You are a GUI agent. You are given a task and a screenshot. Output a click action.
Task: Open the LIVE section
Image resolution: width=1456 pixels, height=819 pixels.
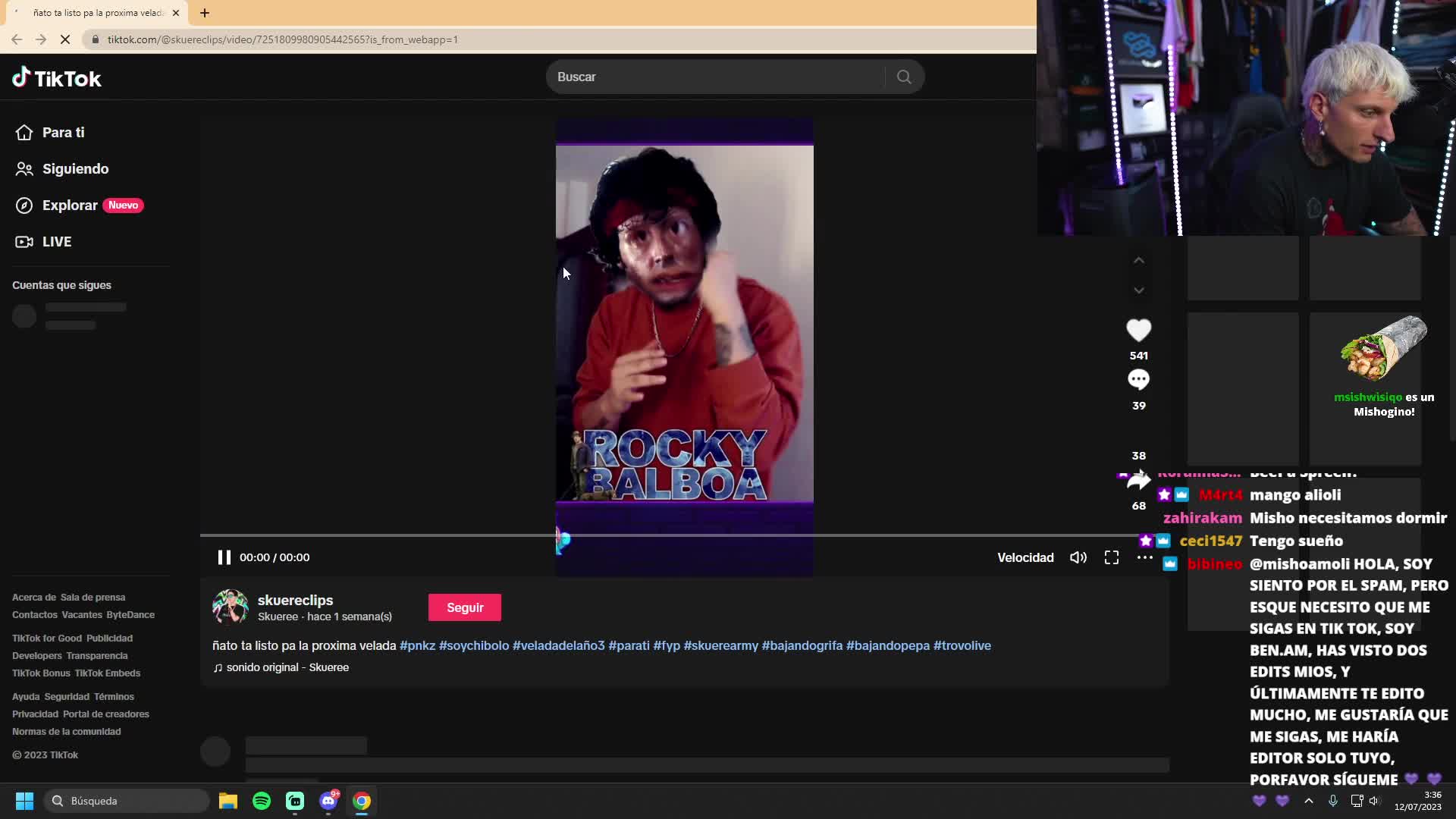(44, 241)
